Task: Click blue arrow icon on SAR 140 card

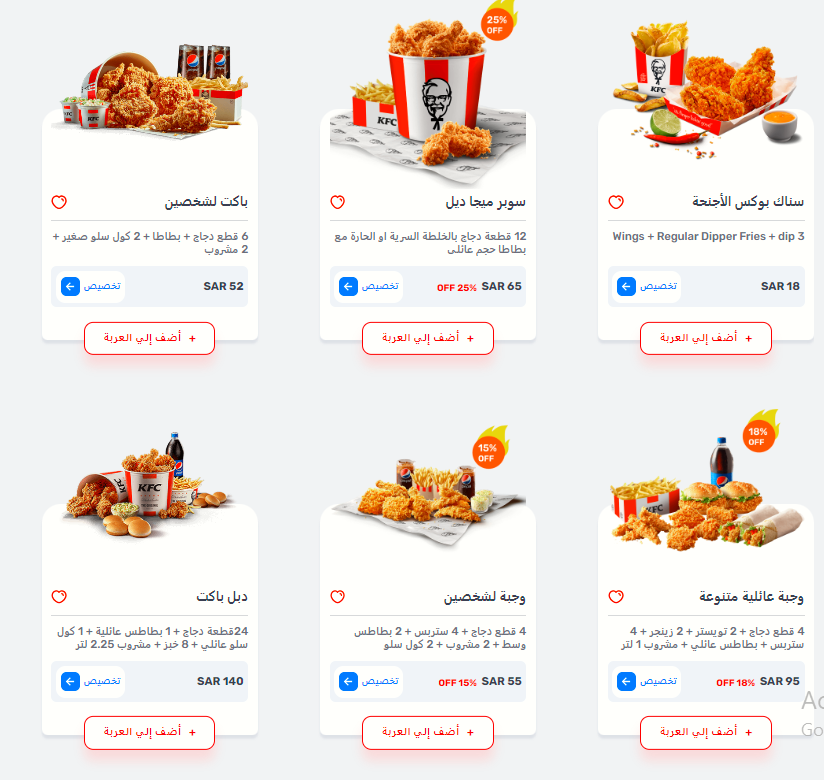Action: (70, 681)
